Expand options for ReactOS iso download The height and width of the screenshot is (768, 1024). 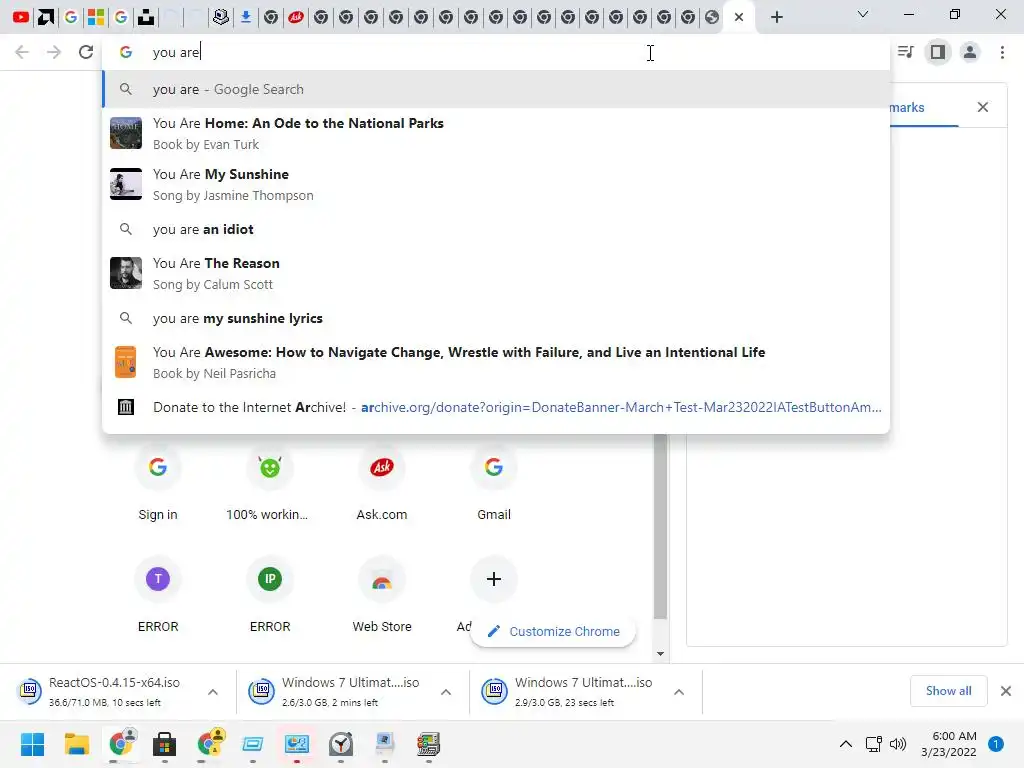pos(213,692)
